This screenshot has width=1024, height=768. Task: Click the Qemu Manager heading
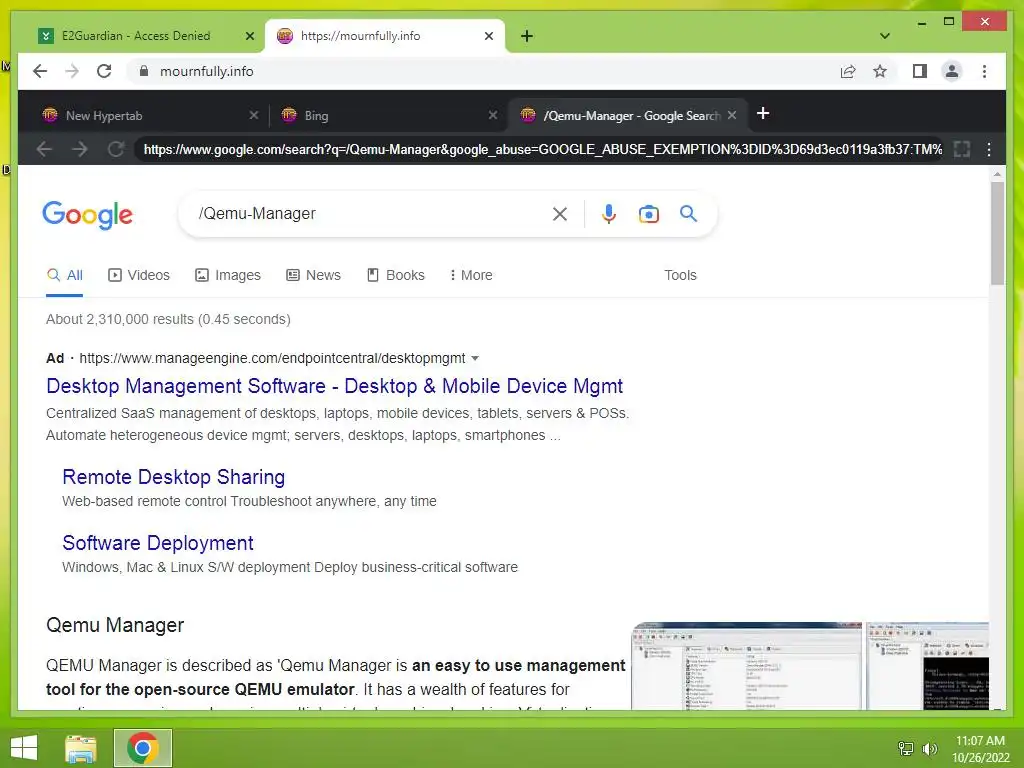(x=115, y=626)
